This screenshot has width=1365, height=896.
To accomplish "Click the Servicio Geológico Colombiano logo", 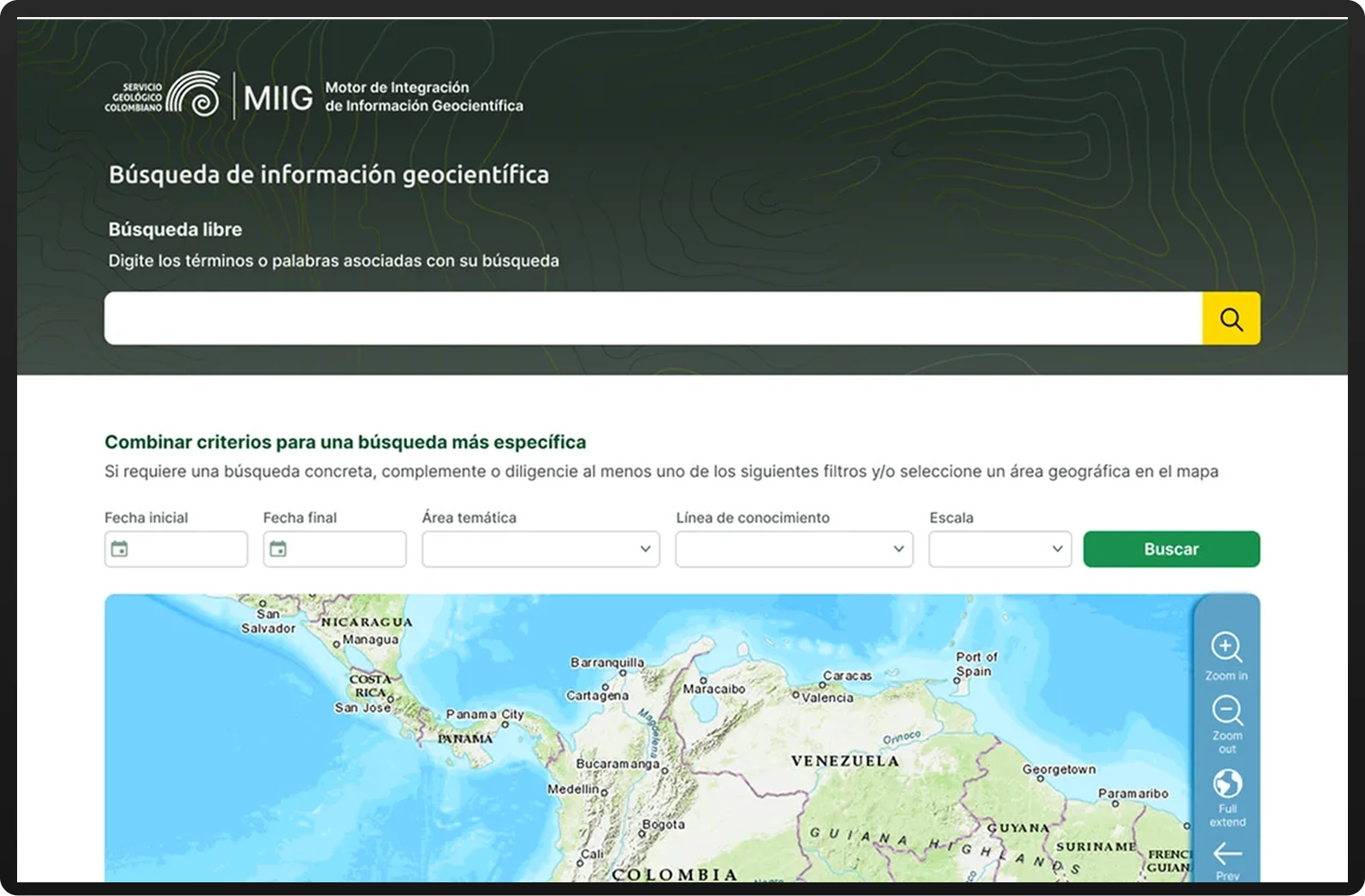I will click(x=162, y=95).
